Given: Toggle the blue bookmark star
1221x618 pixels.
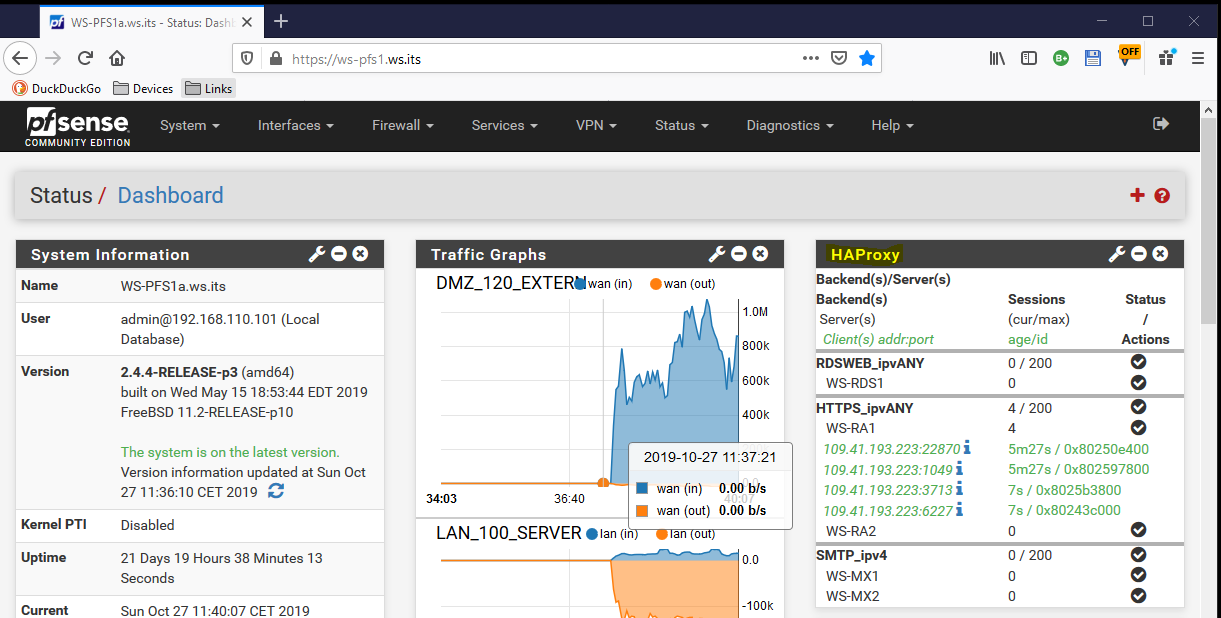Looking at the screenshot, I should coord(867,59).
